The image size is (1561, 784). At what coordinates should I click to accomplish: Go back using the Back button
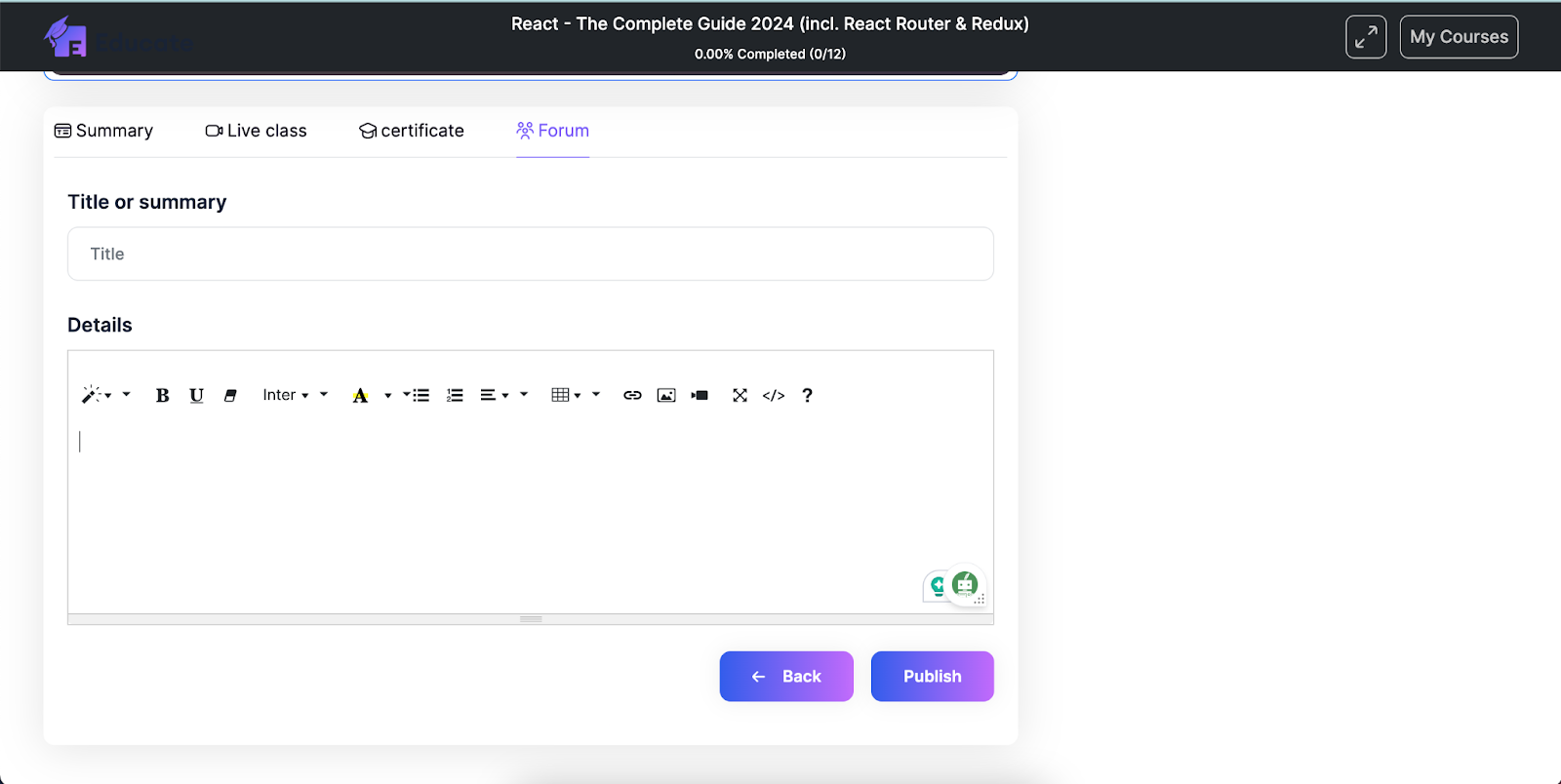pos(786,676)
